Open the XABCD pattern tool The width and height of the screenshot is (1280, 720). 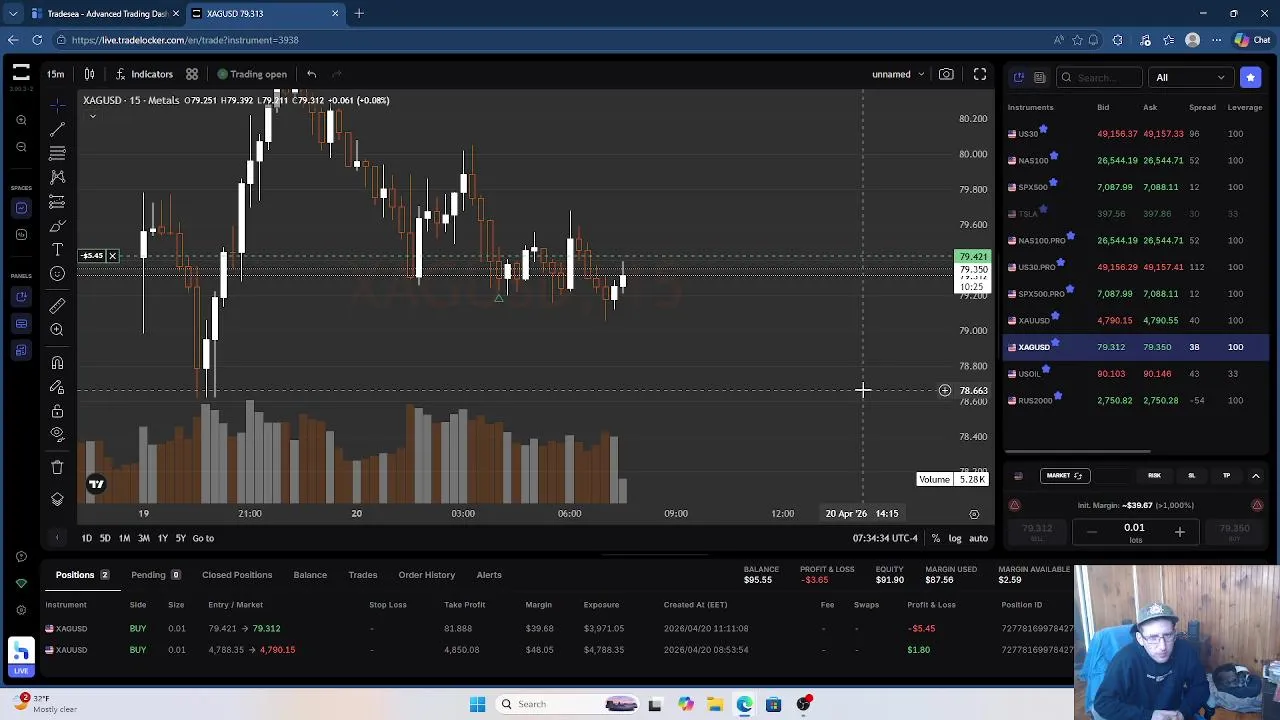(57, 177)
